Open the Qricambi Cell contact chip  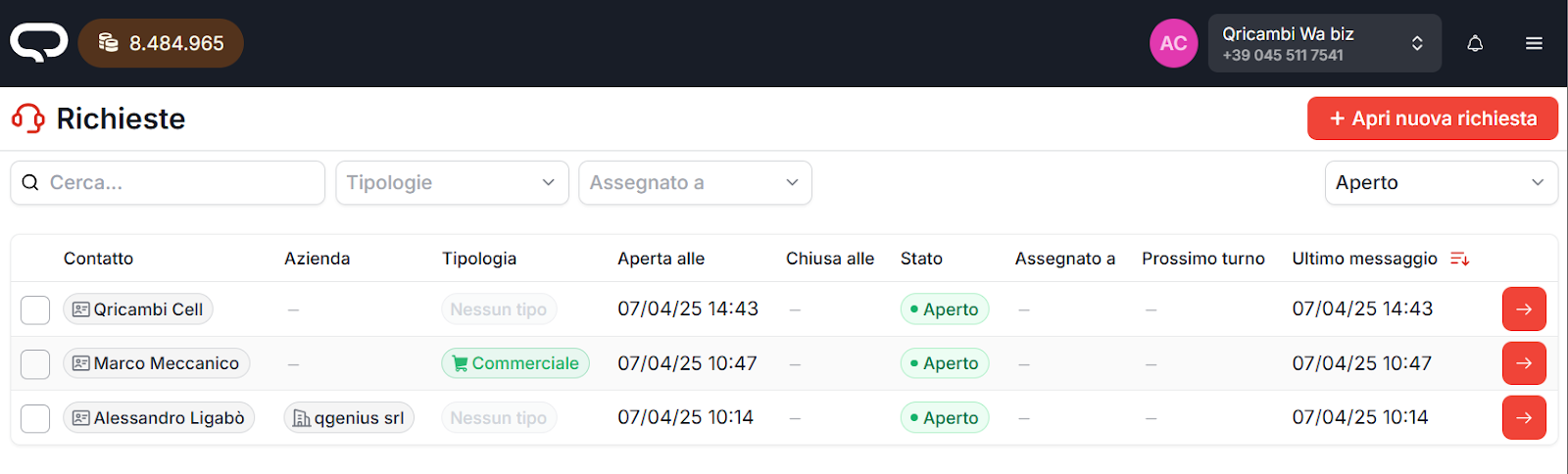(x=138, y=309)
